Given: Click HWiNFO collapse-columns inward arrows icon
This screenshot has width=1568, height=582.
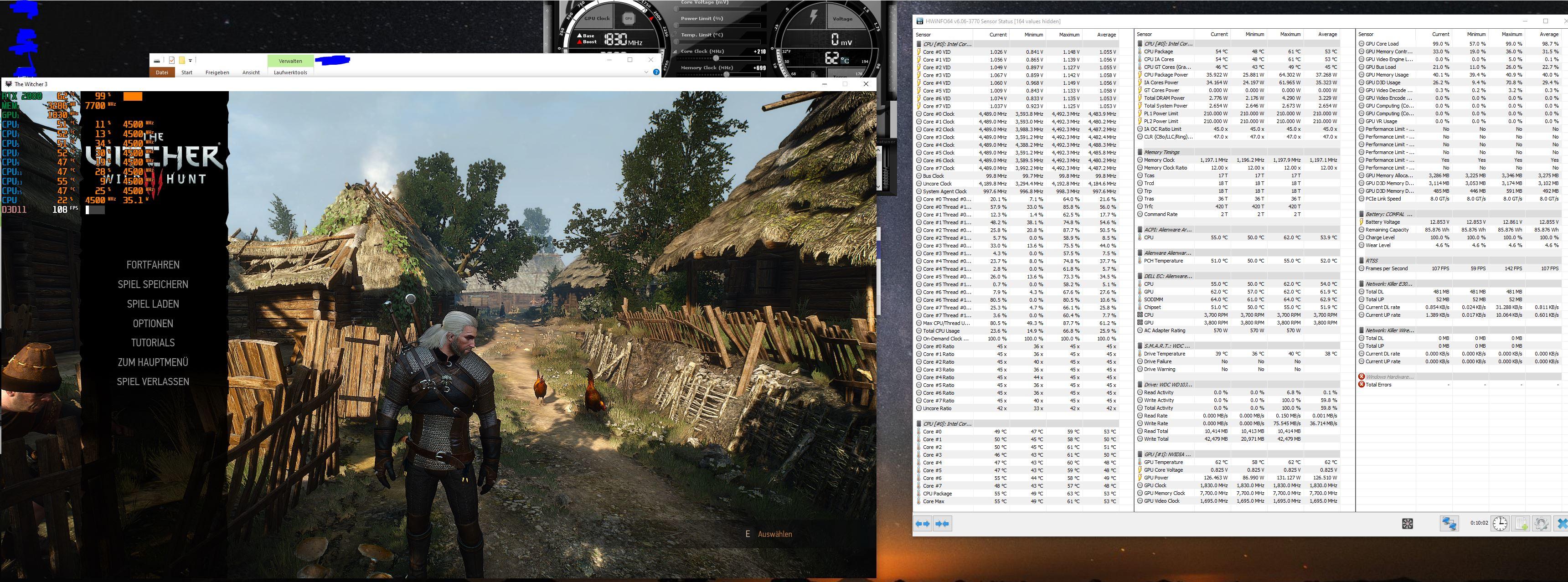Looking at the screenshot, I should [942, 524].
